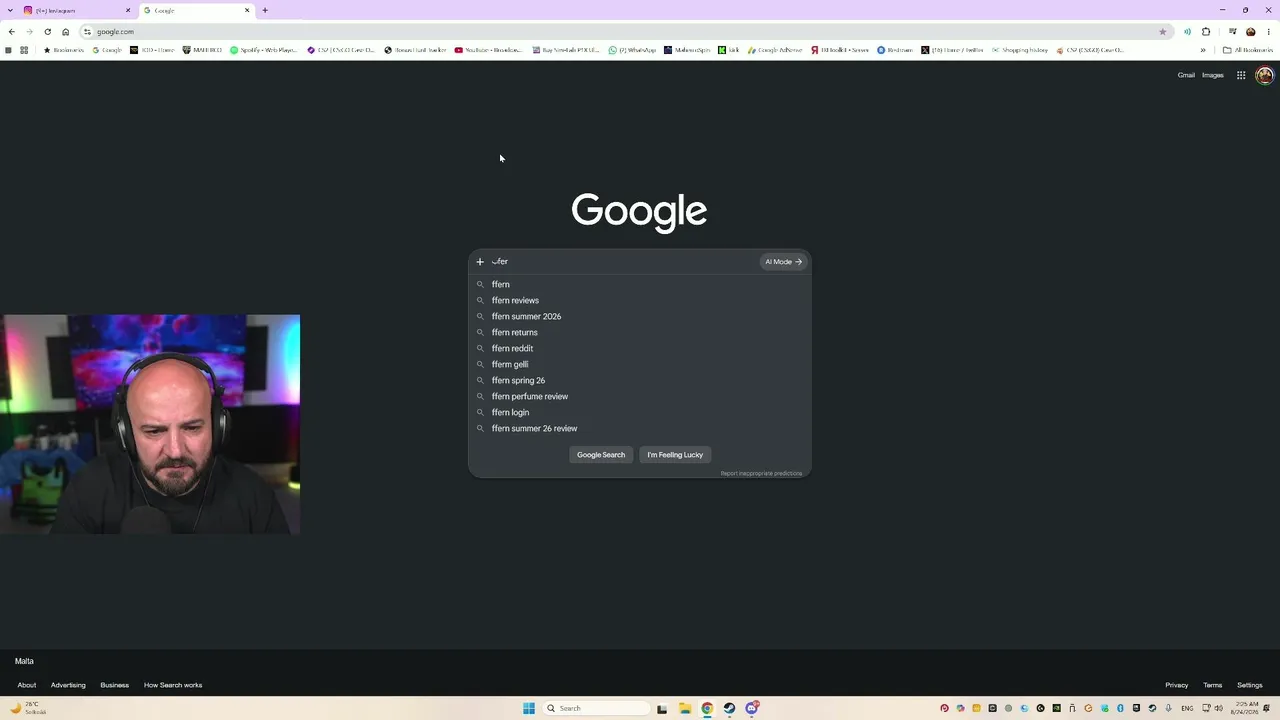Image resolution: width=1280 pixels, height=720 pixels.
Task: Open the About link in the footer
Action: [27, 685]
